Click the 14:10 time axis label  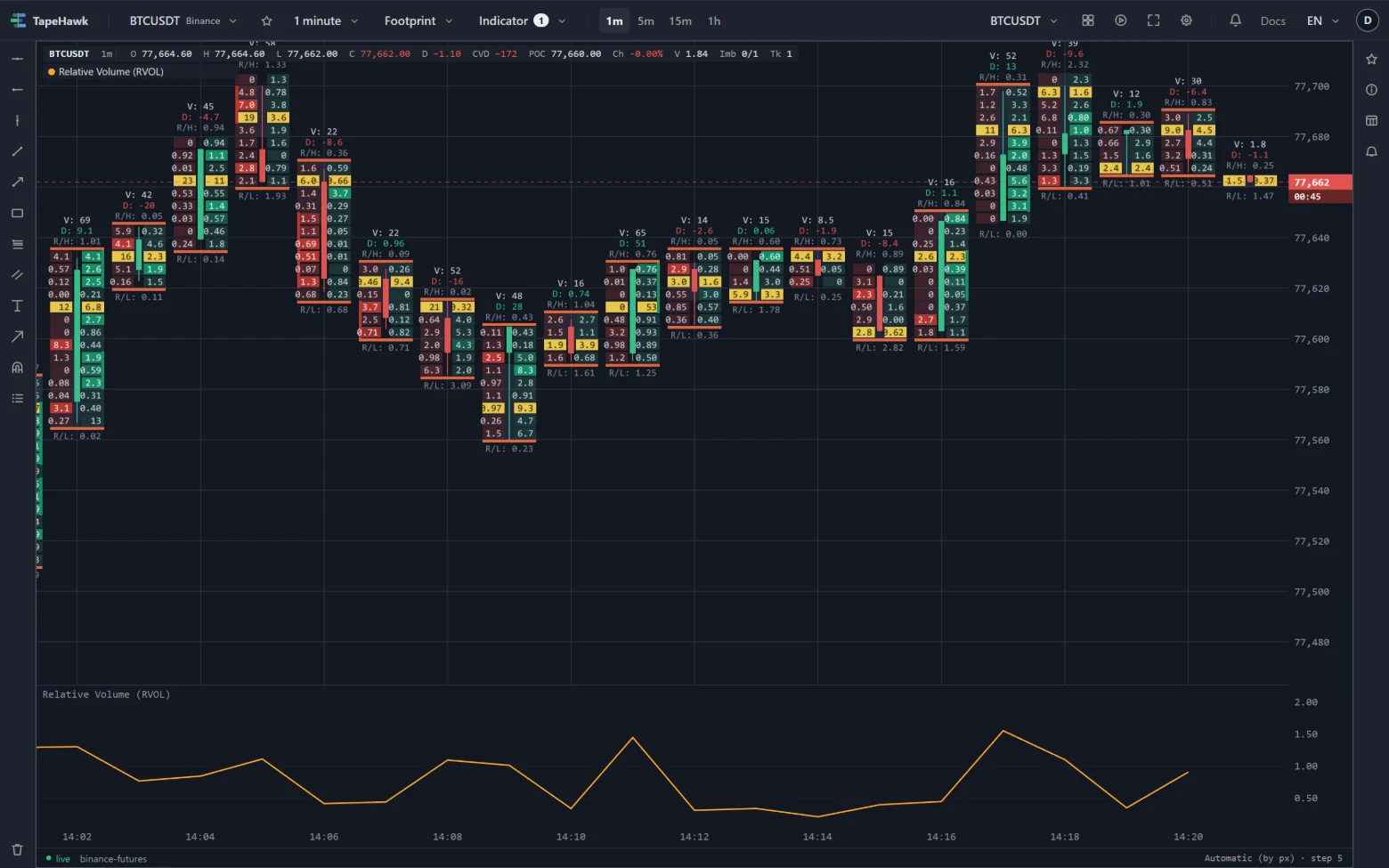[x=571, y=837]
